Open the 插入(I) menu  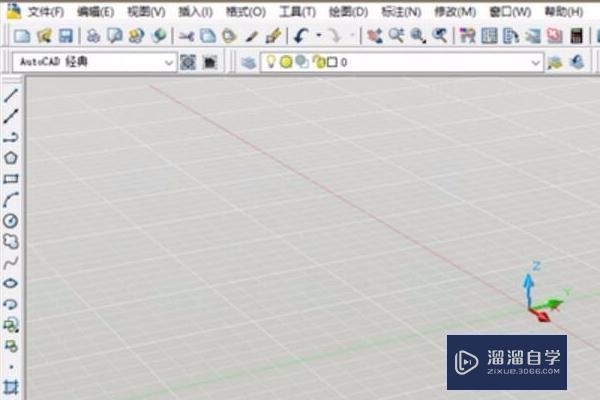(196, 12)
